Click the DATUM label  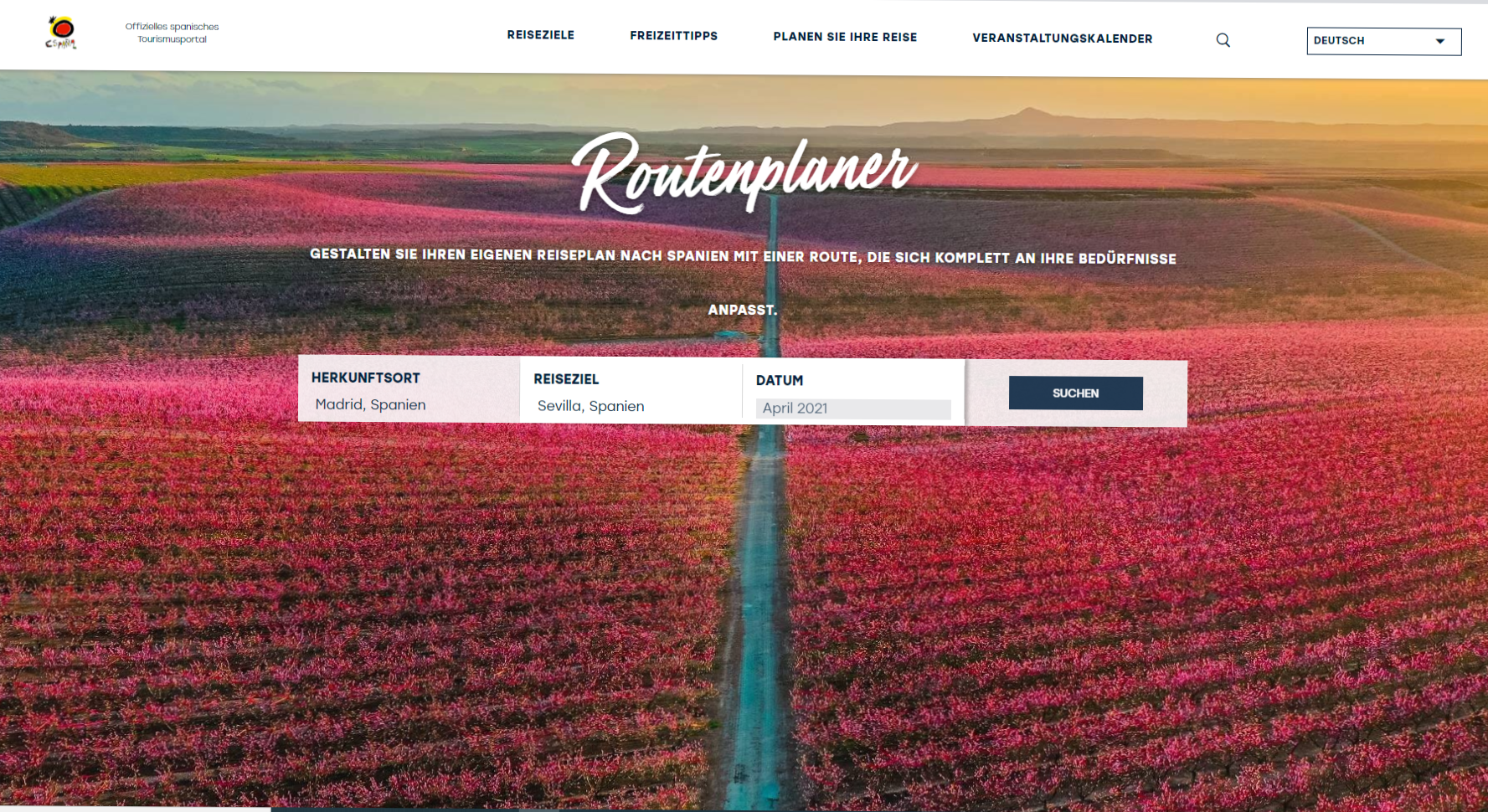780,380
